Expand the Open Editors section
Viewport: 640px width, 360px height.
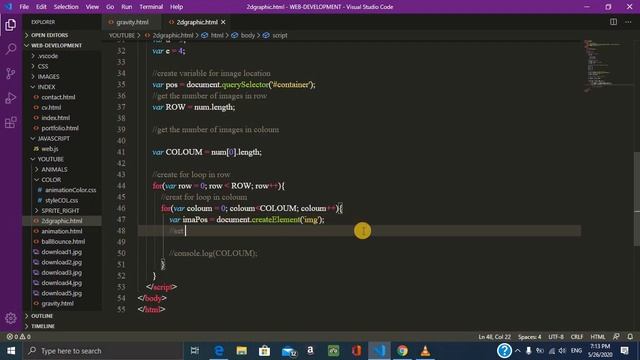pos(62,35)
